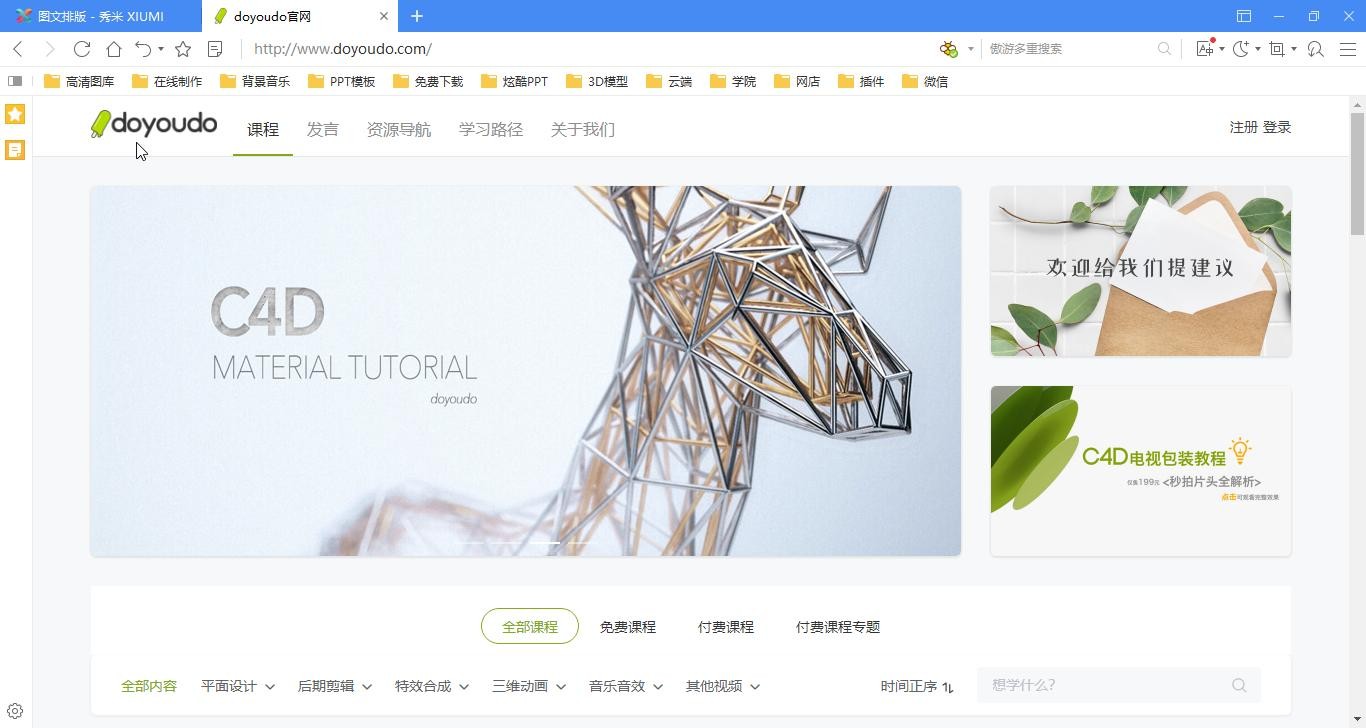Expand 音乐音效 category dropdown

(625, 686)
